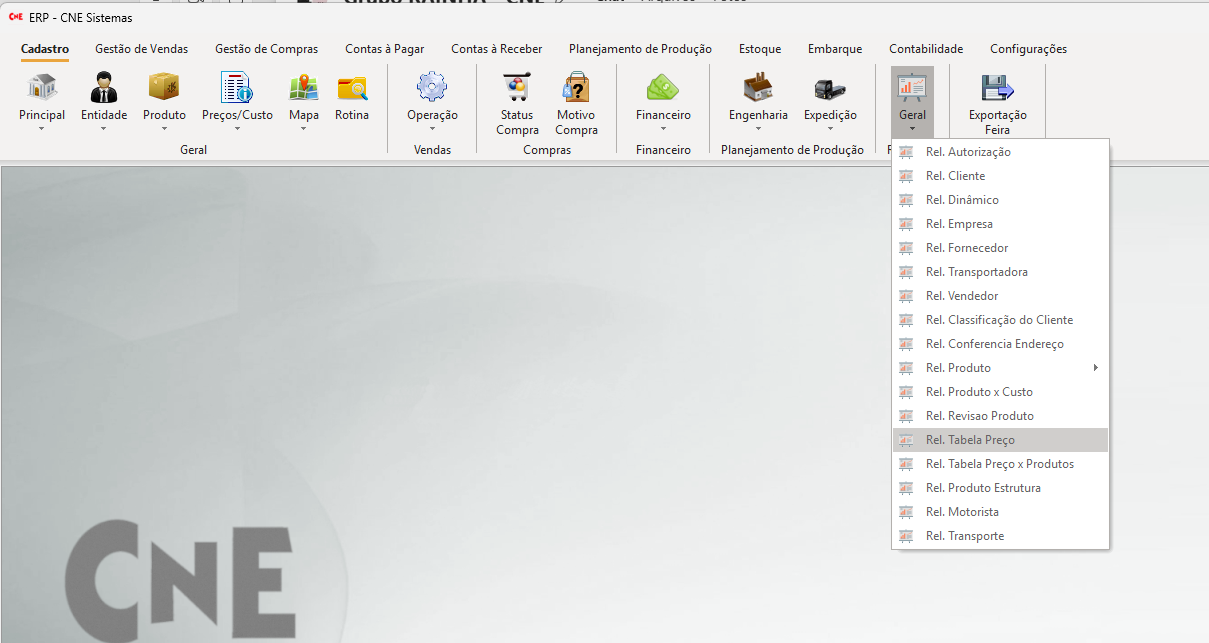Switch to the Gestão de Vendas tab
The image size is (1209, 643).
pos(141,49)
